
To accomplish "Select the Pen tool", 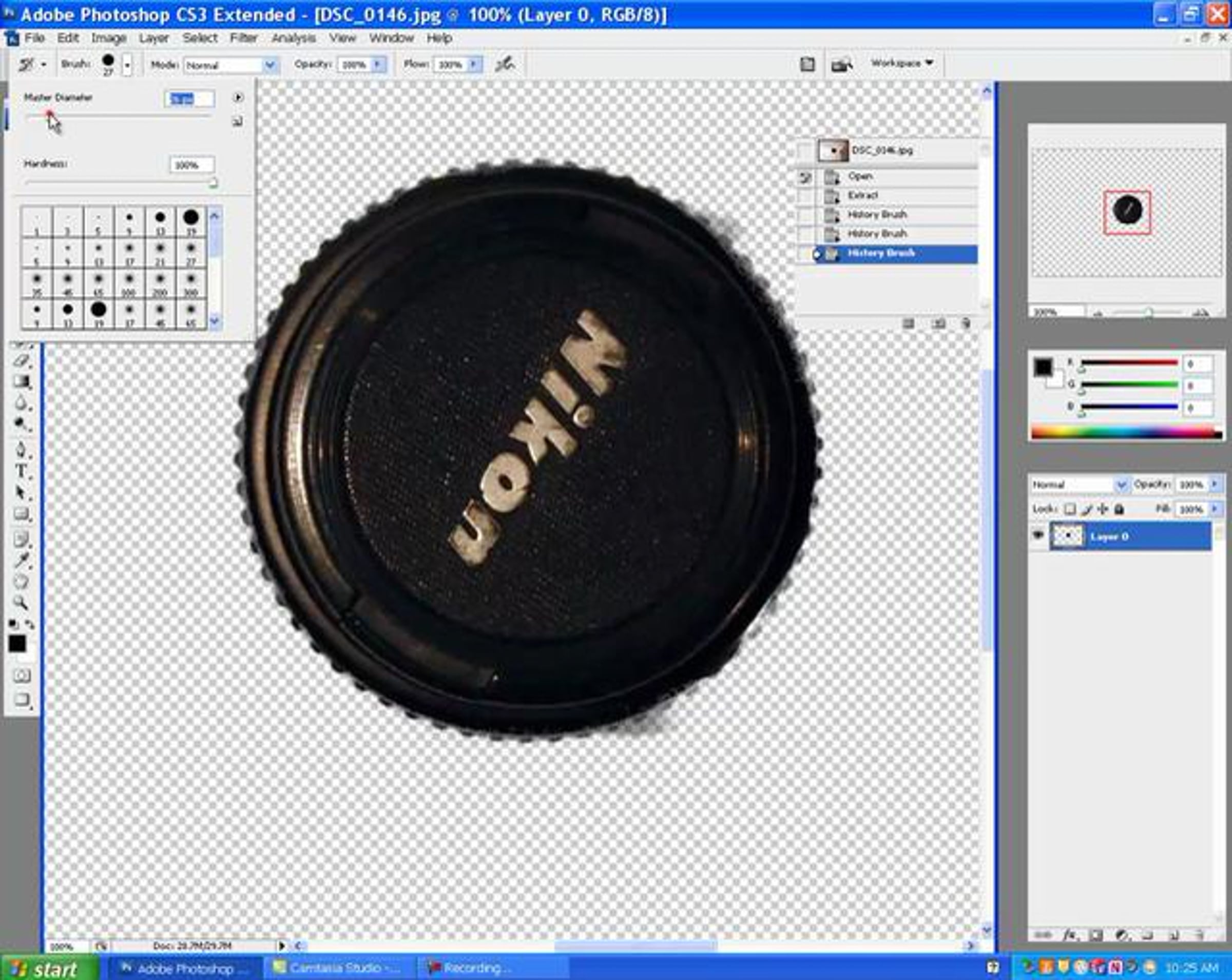I will coord(21,449).
